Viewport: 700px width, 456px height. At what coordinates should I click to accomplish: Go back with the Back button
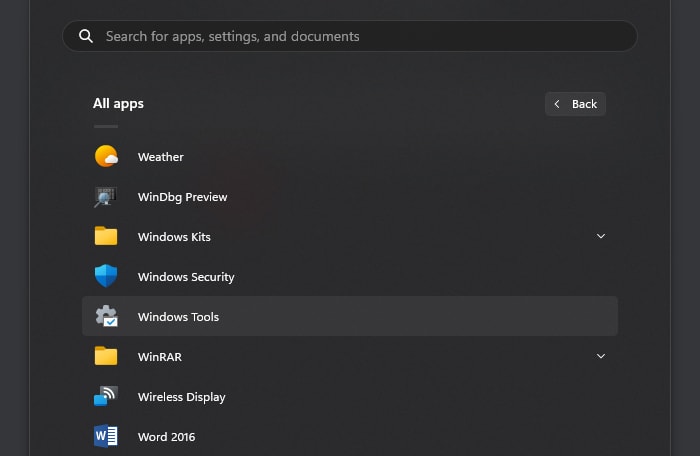(575, 104)
